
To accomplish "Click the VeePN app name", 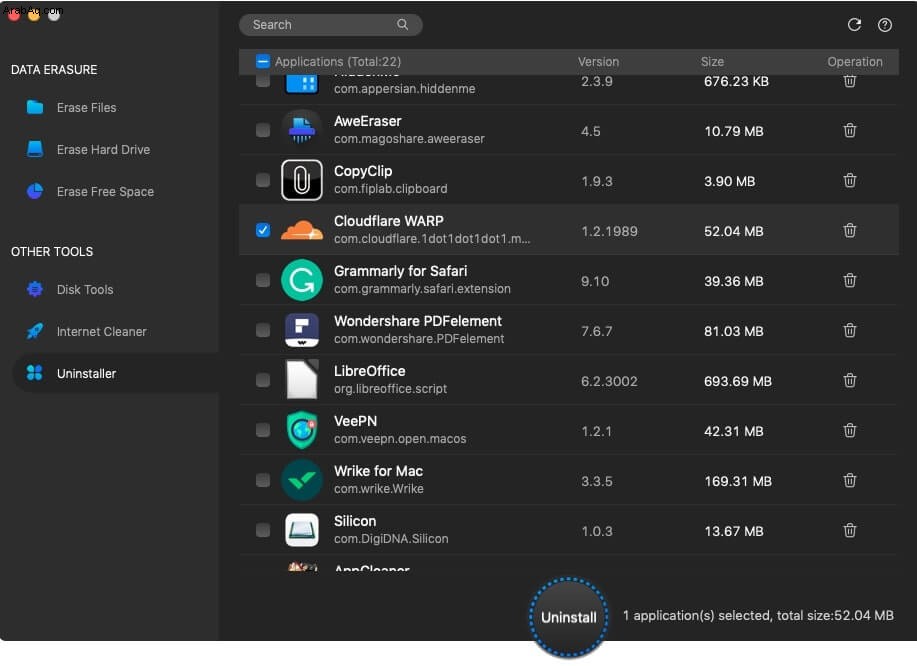I will point(356,421).
